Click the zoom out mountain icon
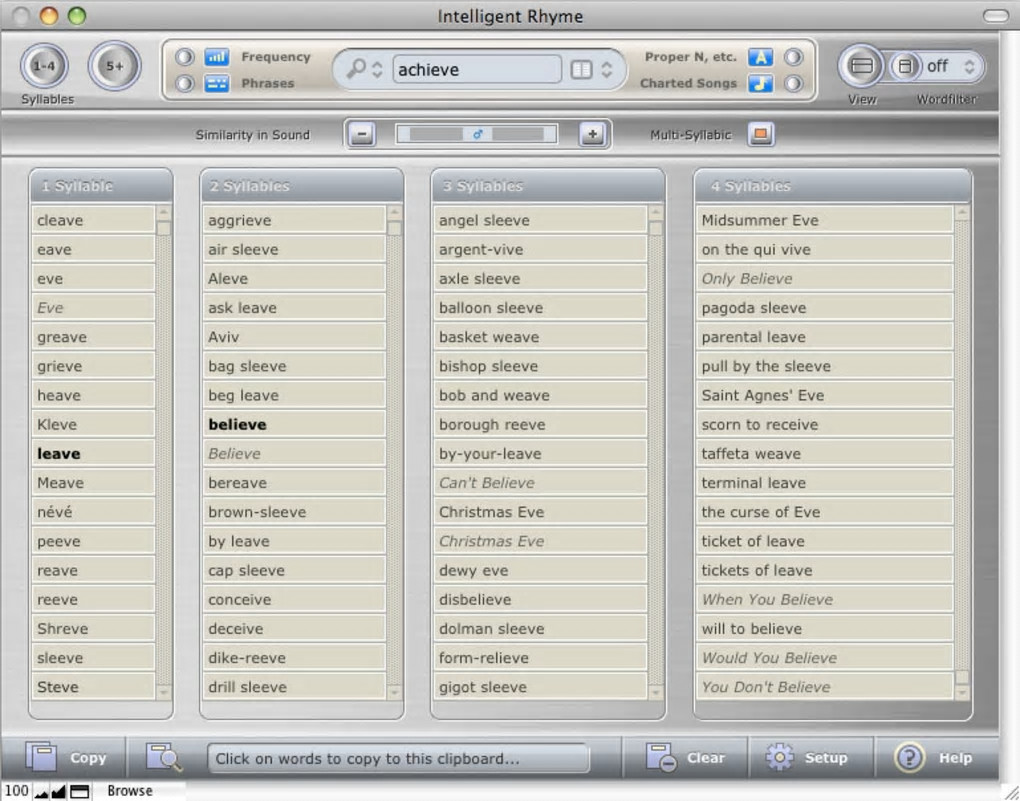The image size is (1020, 801). click(41, 791)
